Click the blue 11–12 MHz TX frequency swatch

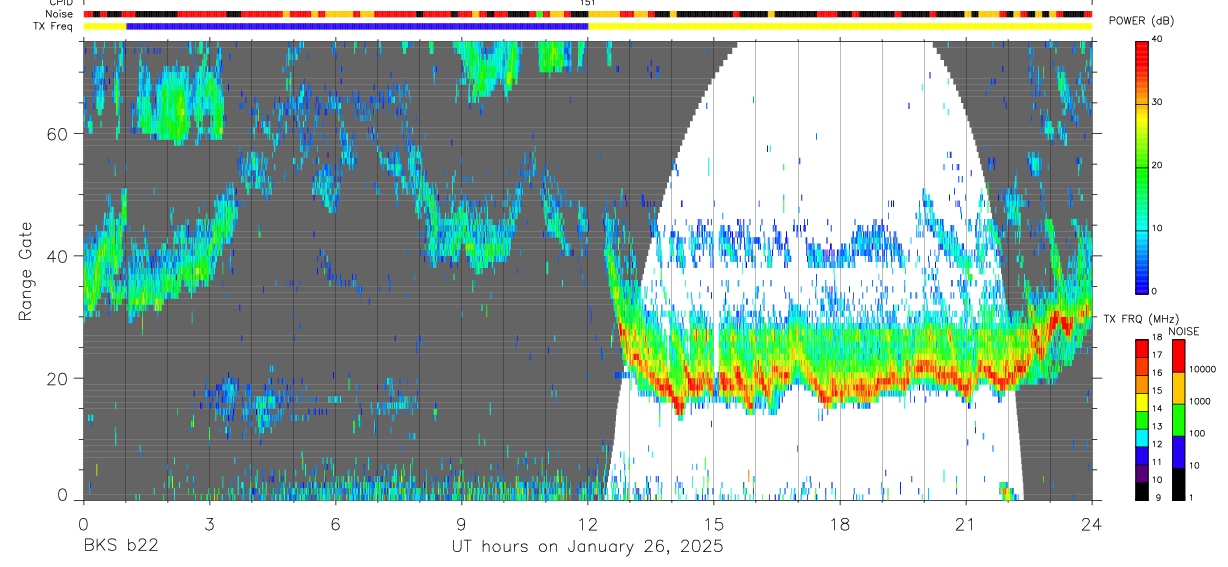click(x=1142, y=455)
